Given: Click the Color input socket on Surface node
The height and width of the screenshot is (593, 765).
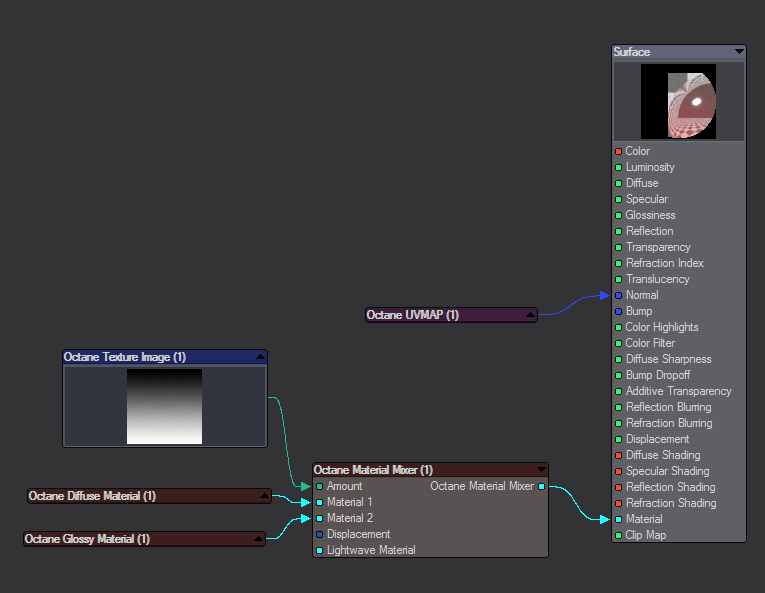Looking at the screenshot, I should pyautogui.click(x=618, y=151).
